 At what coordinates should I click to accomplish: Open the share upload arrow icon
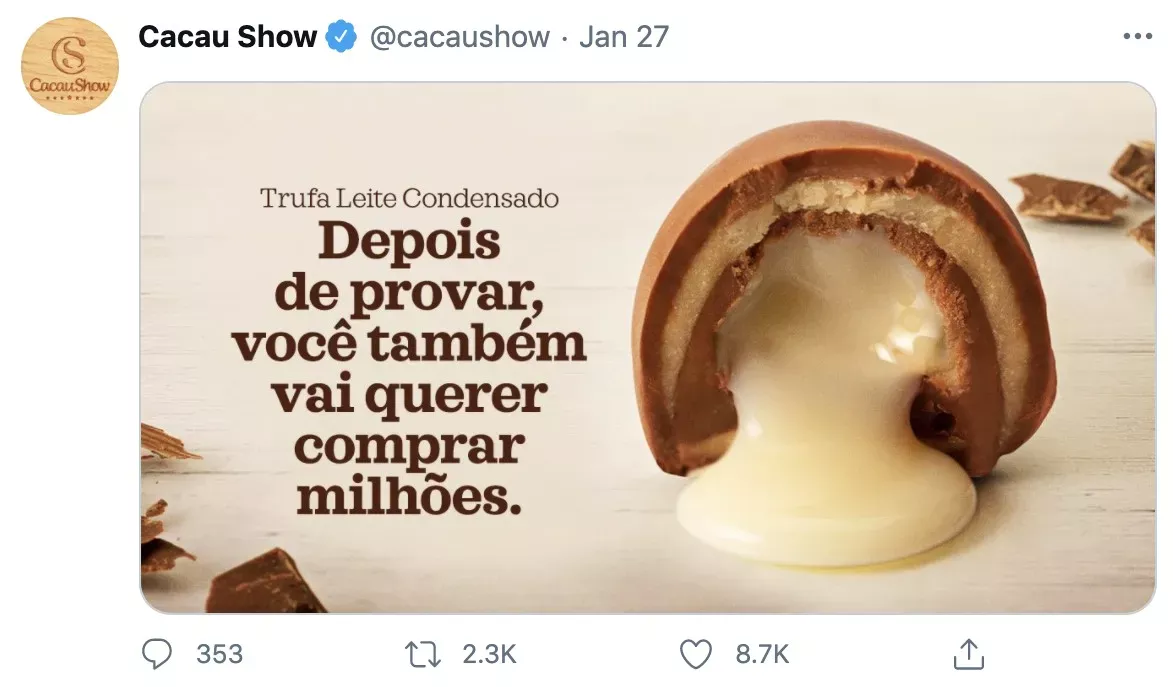[969, 653]
